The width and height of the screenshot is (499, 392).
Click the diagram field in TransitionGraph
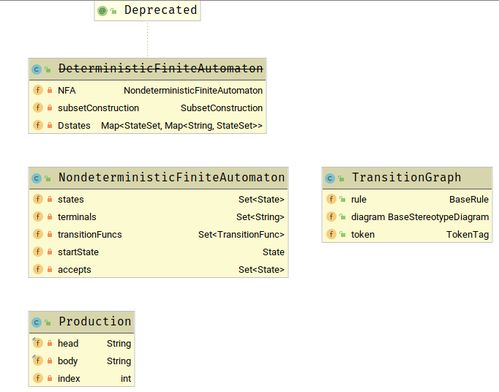[407, 217]
